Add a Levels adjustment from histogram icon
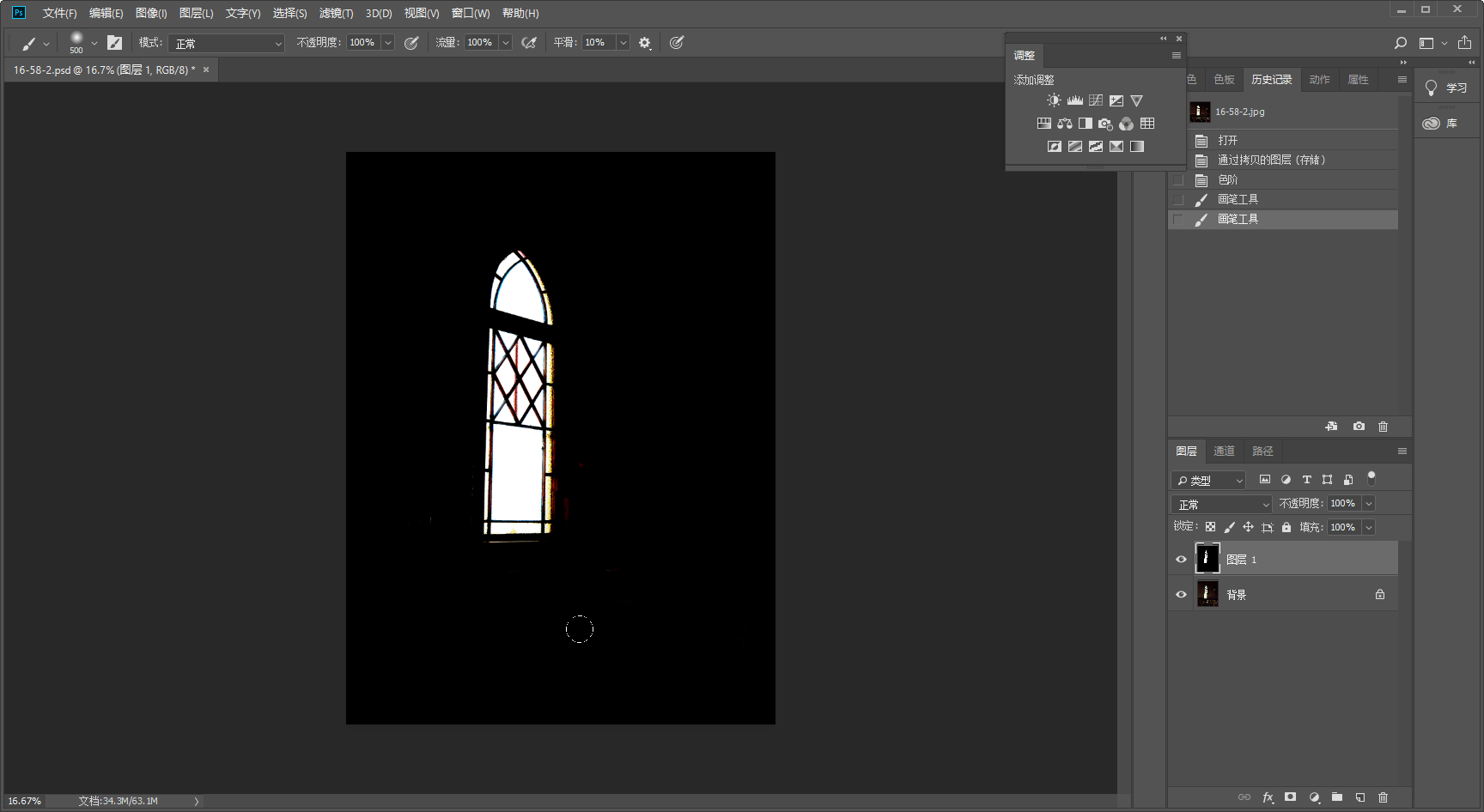 [1074, 100]
